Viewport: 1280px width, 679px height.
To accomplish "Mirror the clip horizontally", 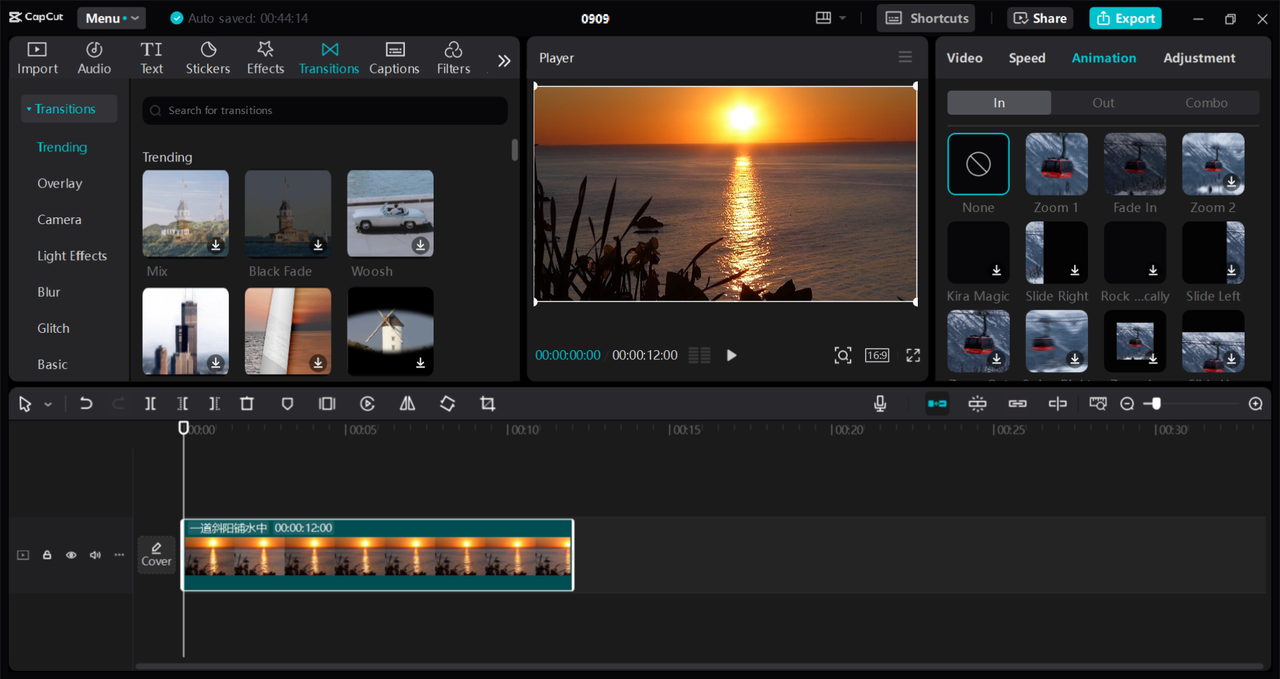I will click(407, 404).
